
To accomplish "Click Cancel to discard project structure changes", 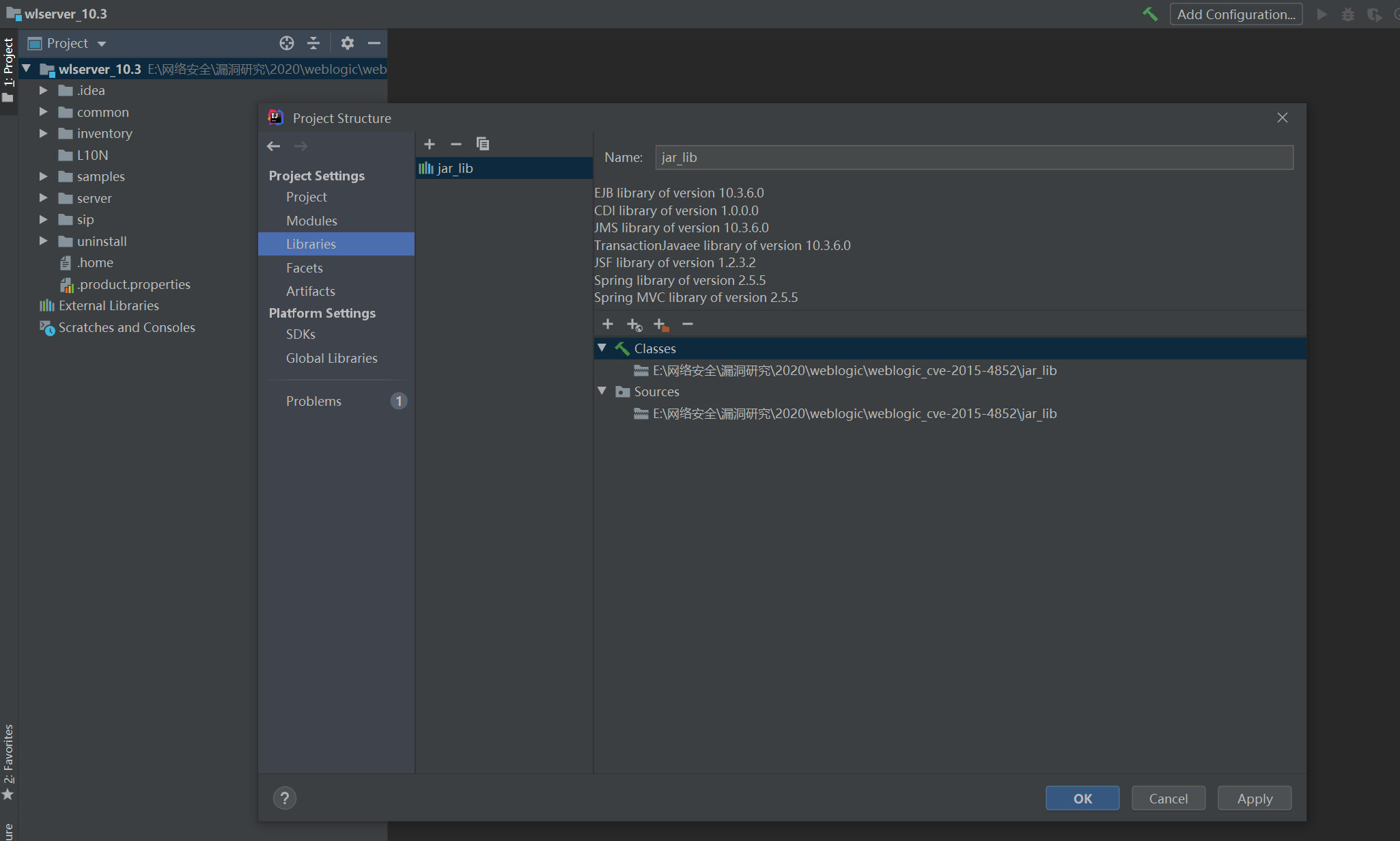I will tap(1167, 797).
